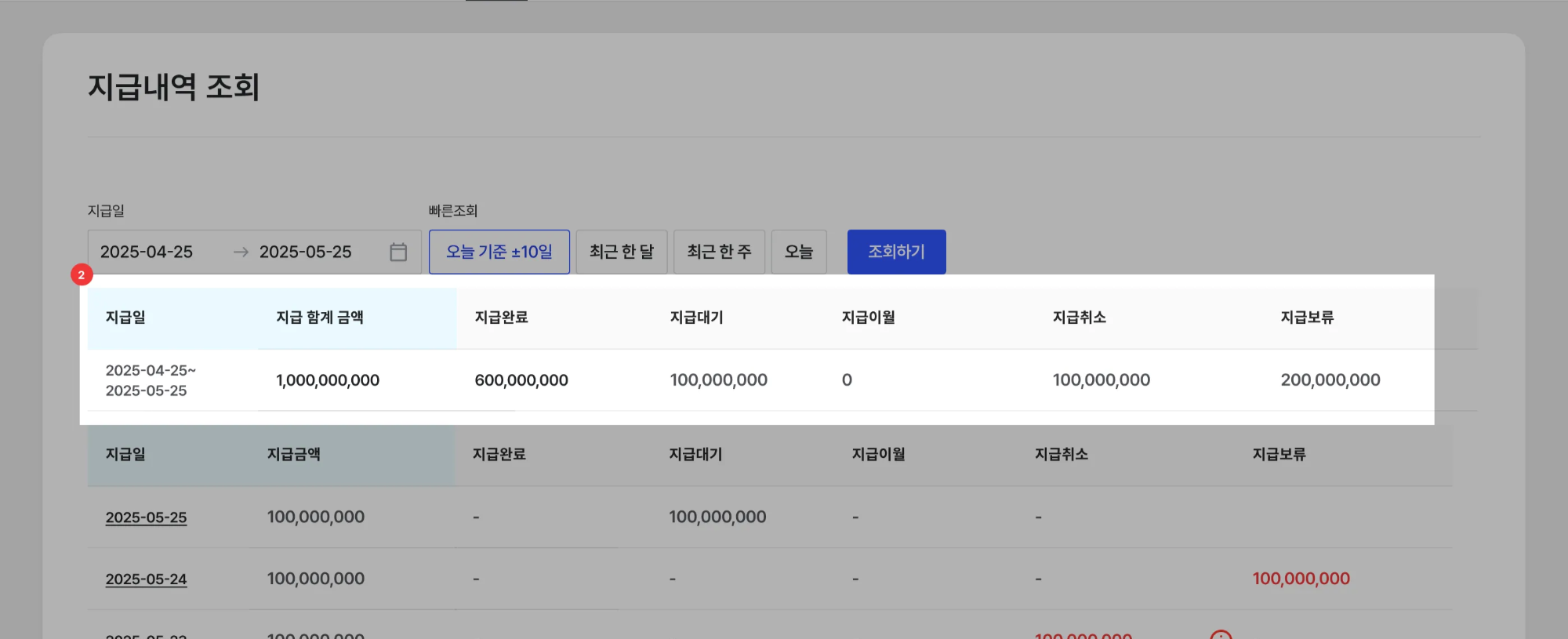Open the 2025-05-24 payment date link

147,579
